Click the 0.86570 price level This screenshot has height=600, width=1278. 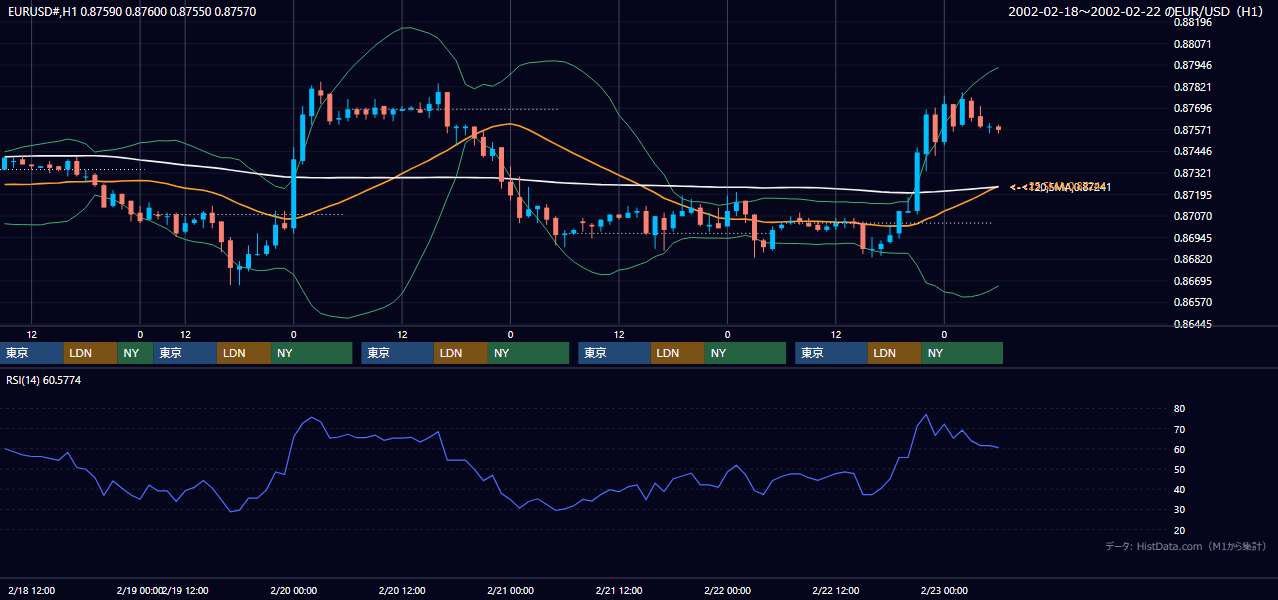tap(1192, 302)
